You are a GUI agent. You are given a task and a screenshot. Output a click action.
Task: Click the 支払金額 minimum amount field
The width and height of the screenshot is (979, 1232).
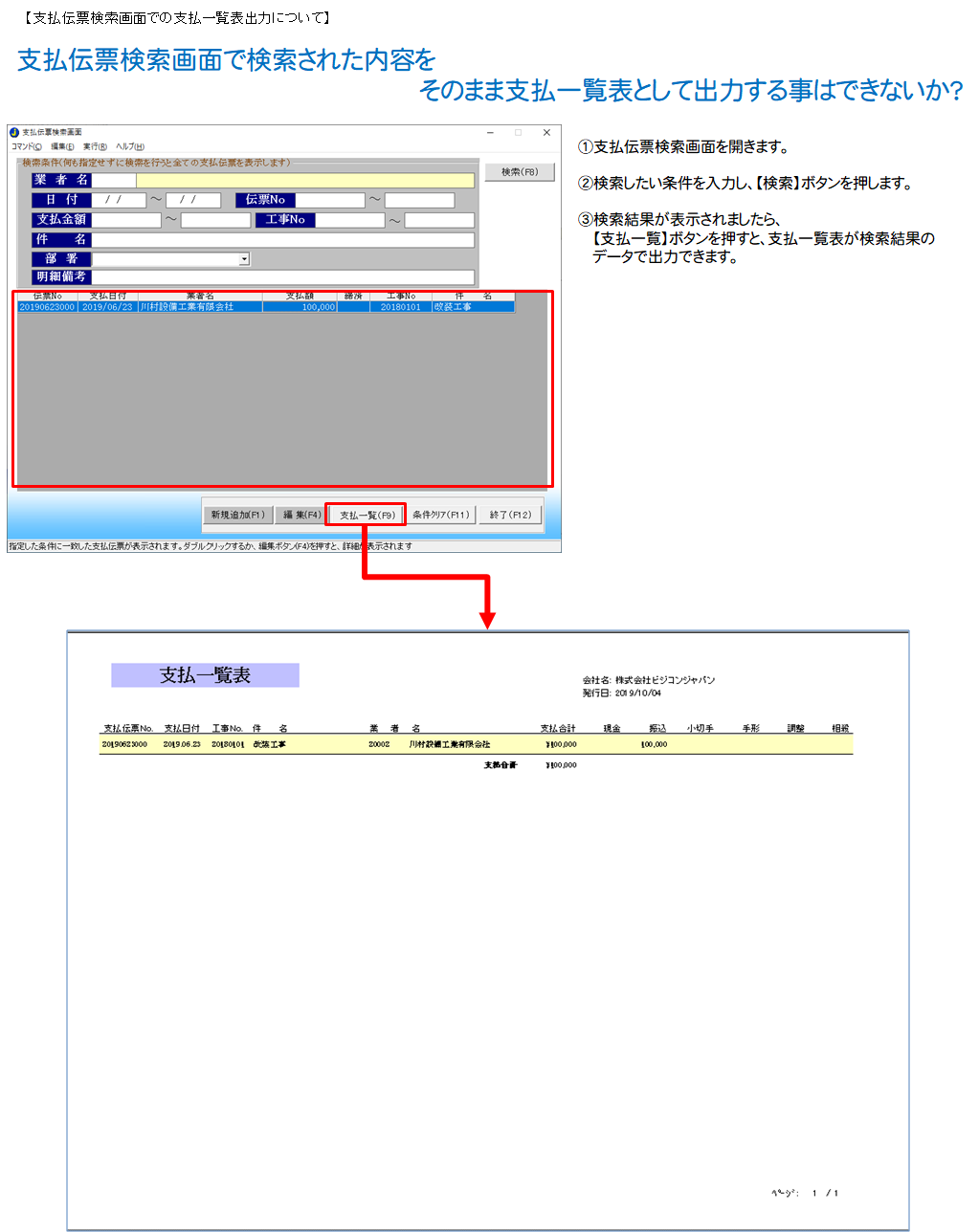pyautogui.click(x=126, y=220)
